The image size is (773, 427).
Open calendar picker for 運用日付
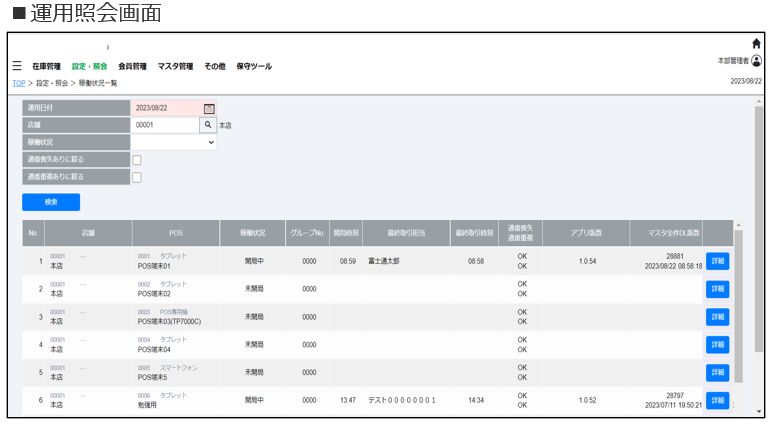coord(209,108)
